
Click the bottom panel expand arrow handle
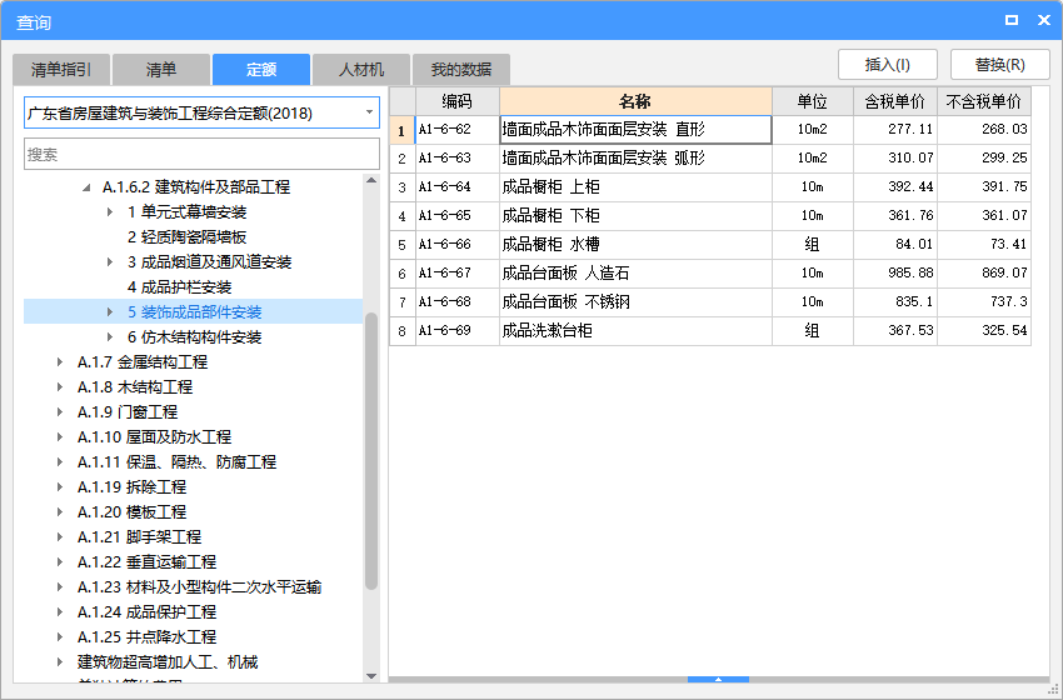click(x=718, y=679)
